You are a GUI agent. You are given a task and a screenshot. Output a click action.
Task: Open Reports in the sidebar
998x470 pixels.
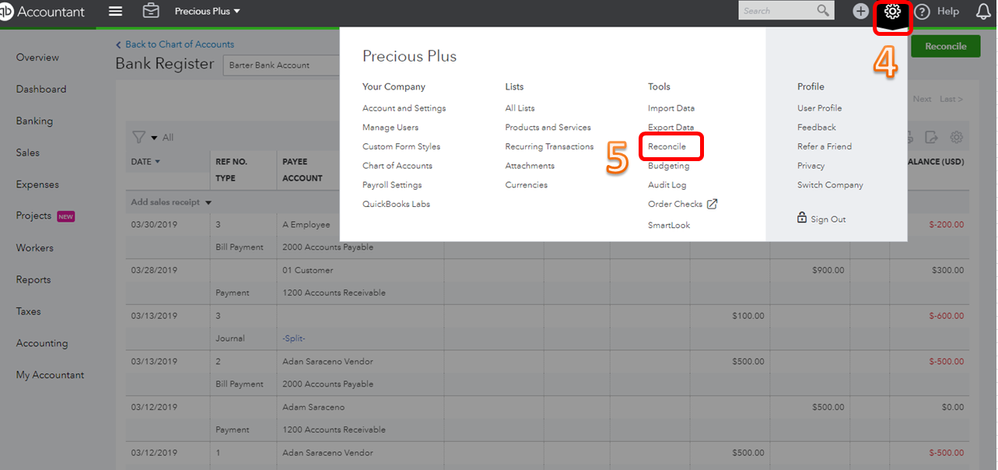[x=33, y=280]
